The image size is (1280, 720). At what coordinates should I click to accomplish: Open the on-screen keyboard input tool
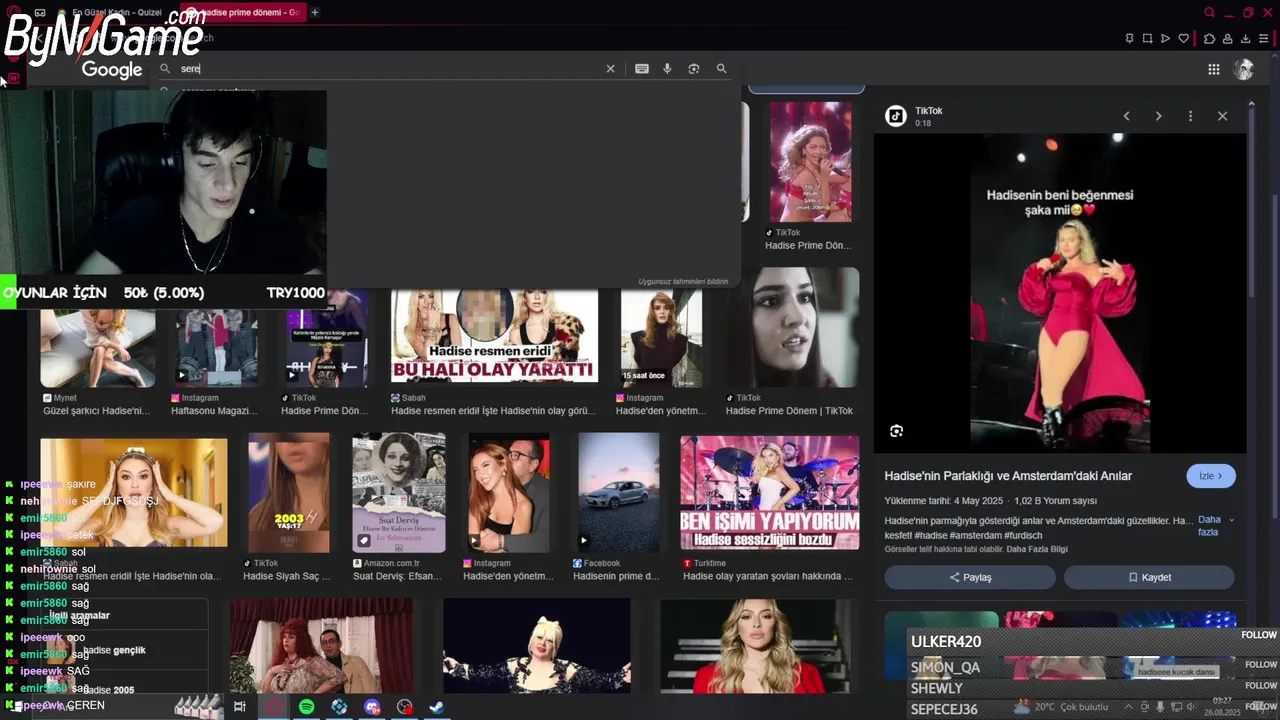tap(642, 69)
